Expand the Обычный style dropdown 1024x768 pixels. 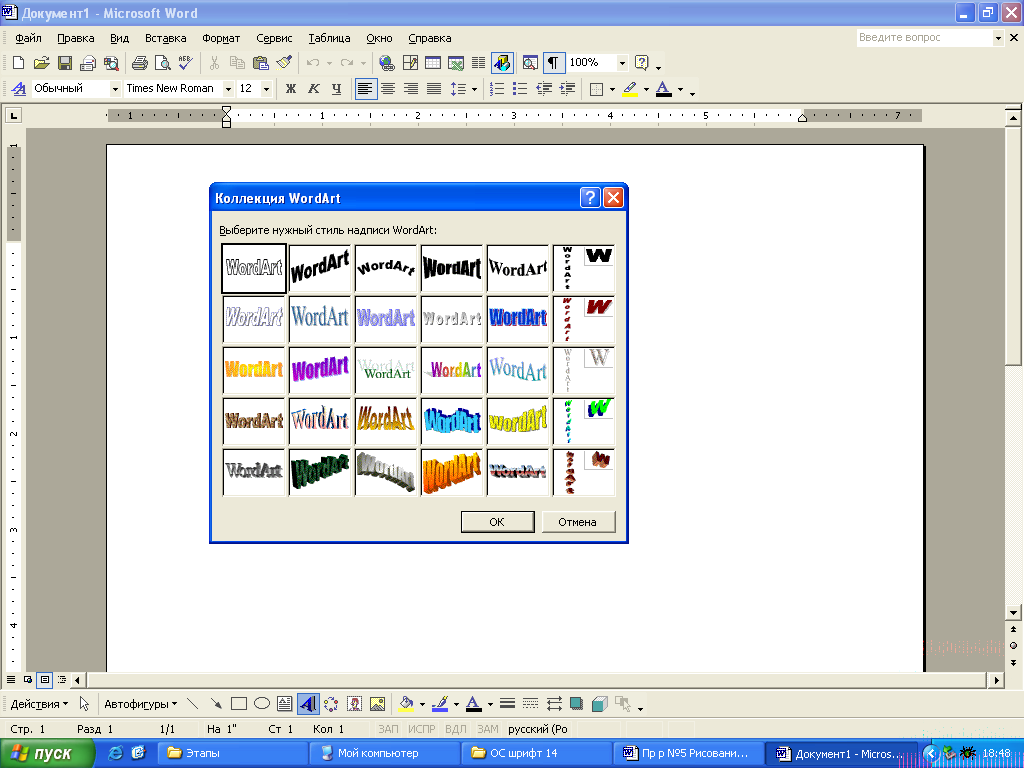(x=115, y=89)
